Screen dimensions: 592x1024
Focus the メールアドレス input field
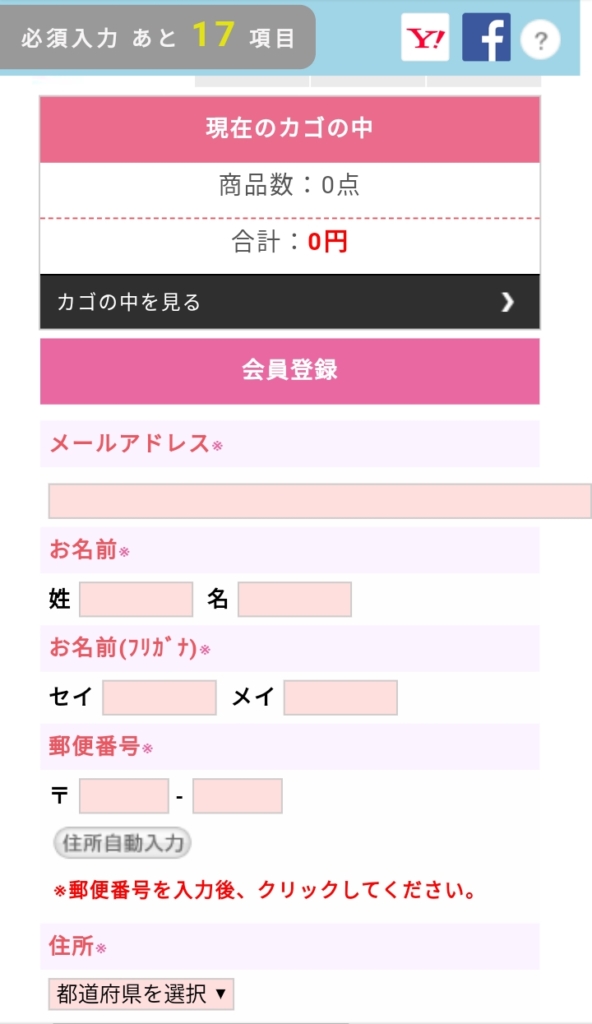click(320, 502)
